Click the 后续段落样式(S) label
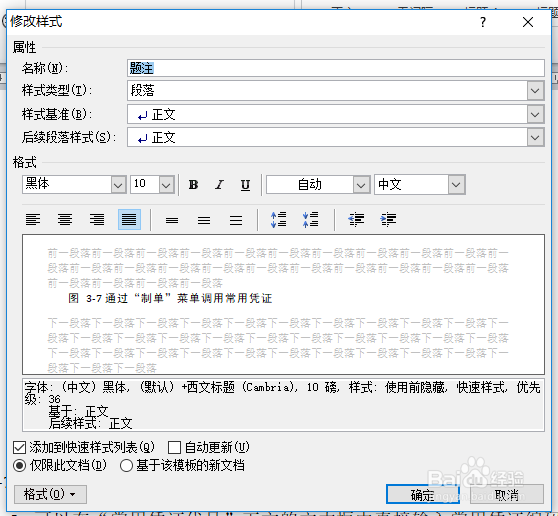The width and height of the screenshot is (558, 516). (x=69, y=138)
